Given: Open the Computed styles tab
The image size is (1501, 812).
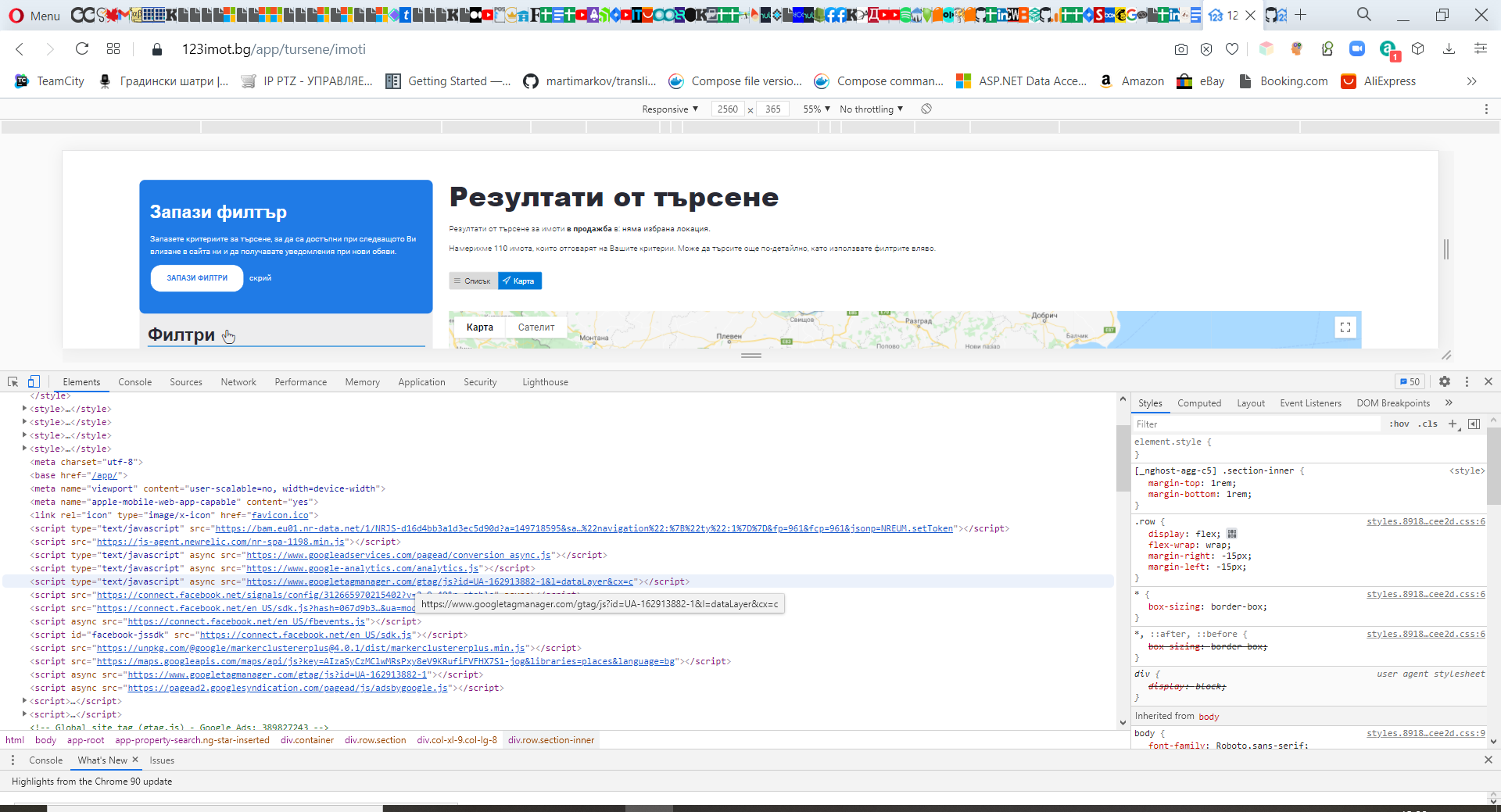Looking at the screenshot, I should [1198, 402].
